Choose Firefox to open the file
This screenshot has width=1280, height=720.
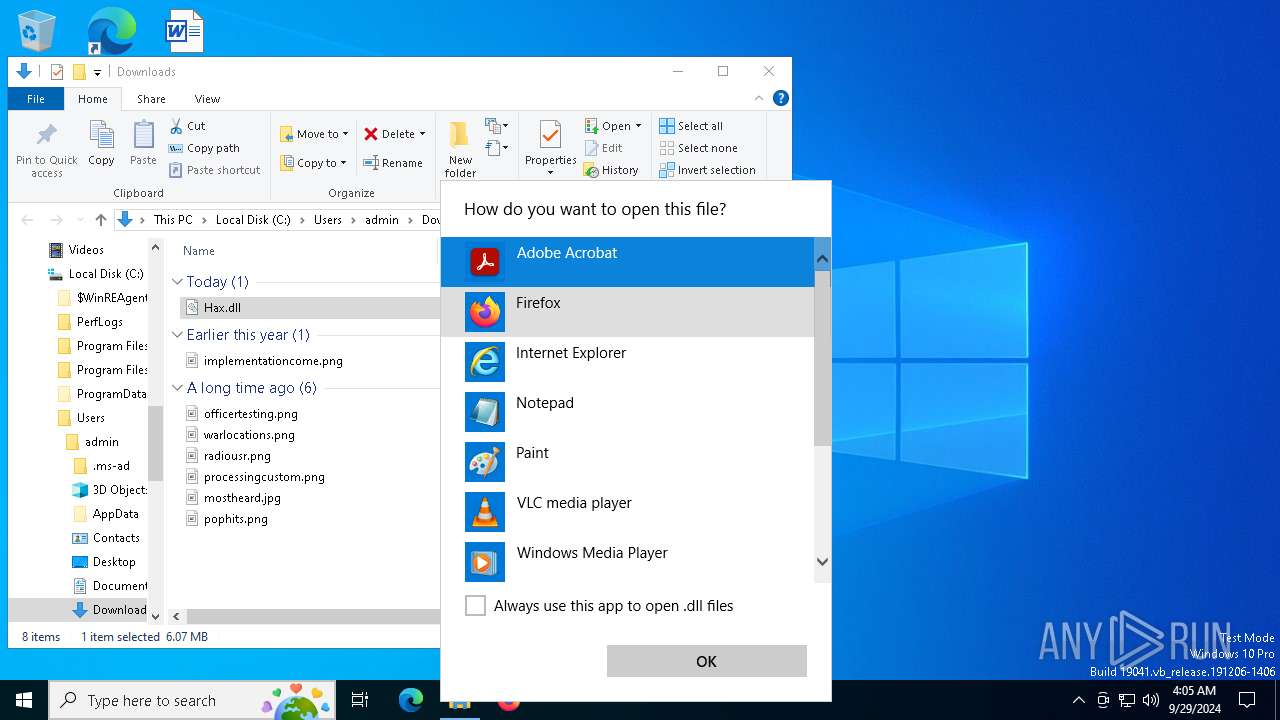click(627, 312)
